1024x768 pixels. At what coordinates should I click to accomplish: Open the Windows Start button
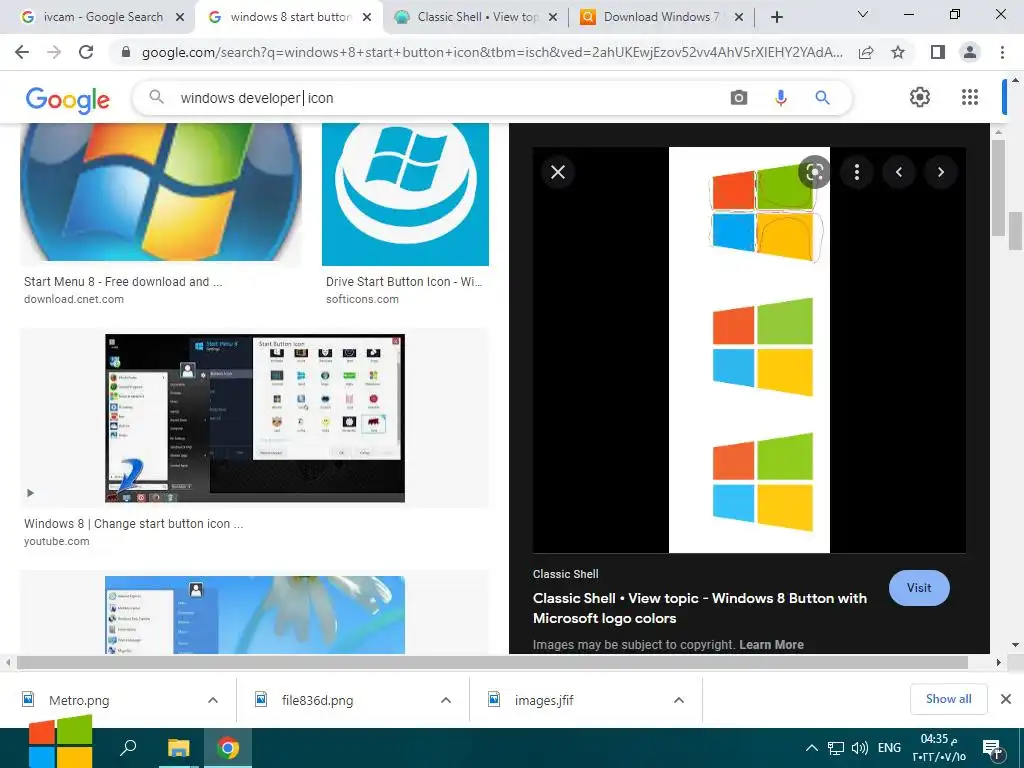tap(61, 744)
